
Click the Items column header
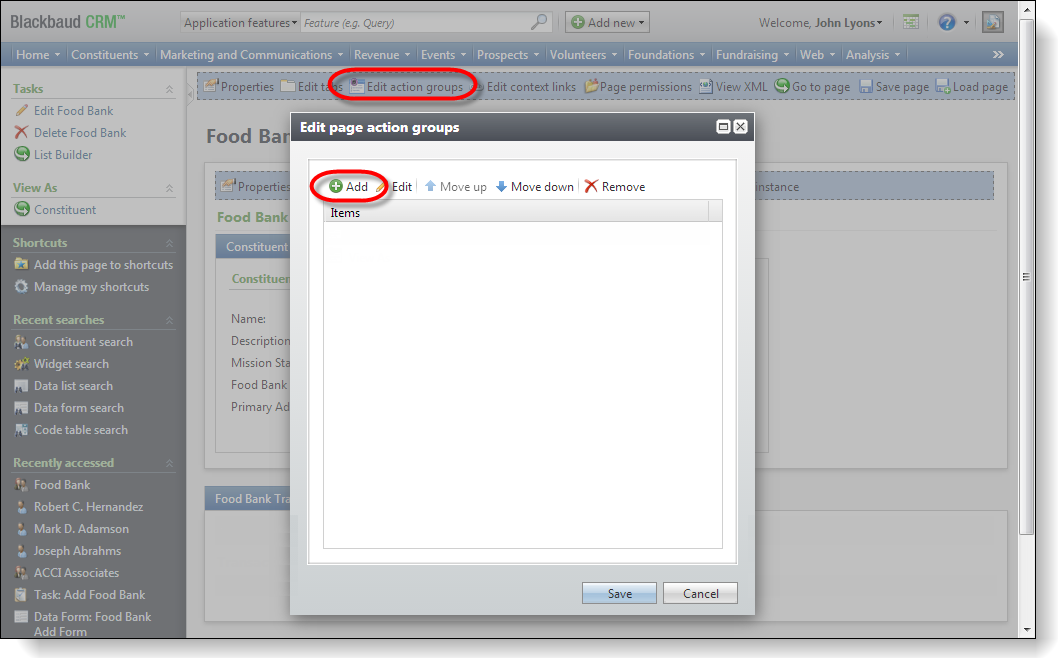click(x=516, y=213)
